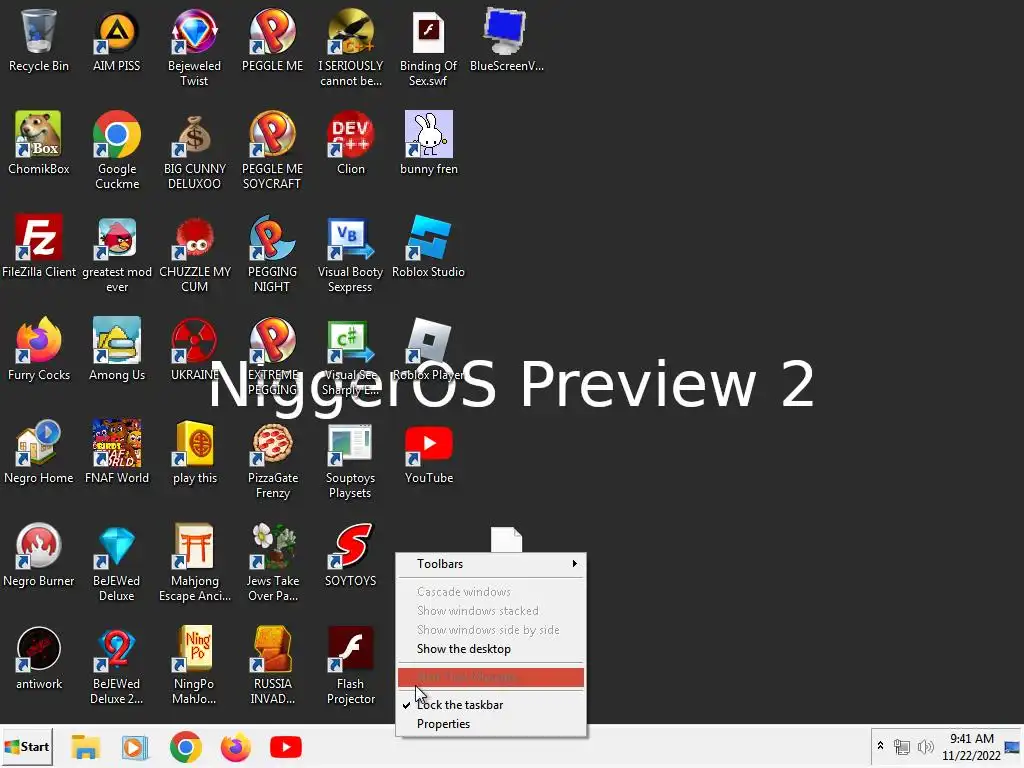Open the play this mahjong tile icon

(x=195, y=452)
